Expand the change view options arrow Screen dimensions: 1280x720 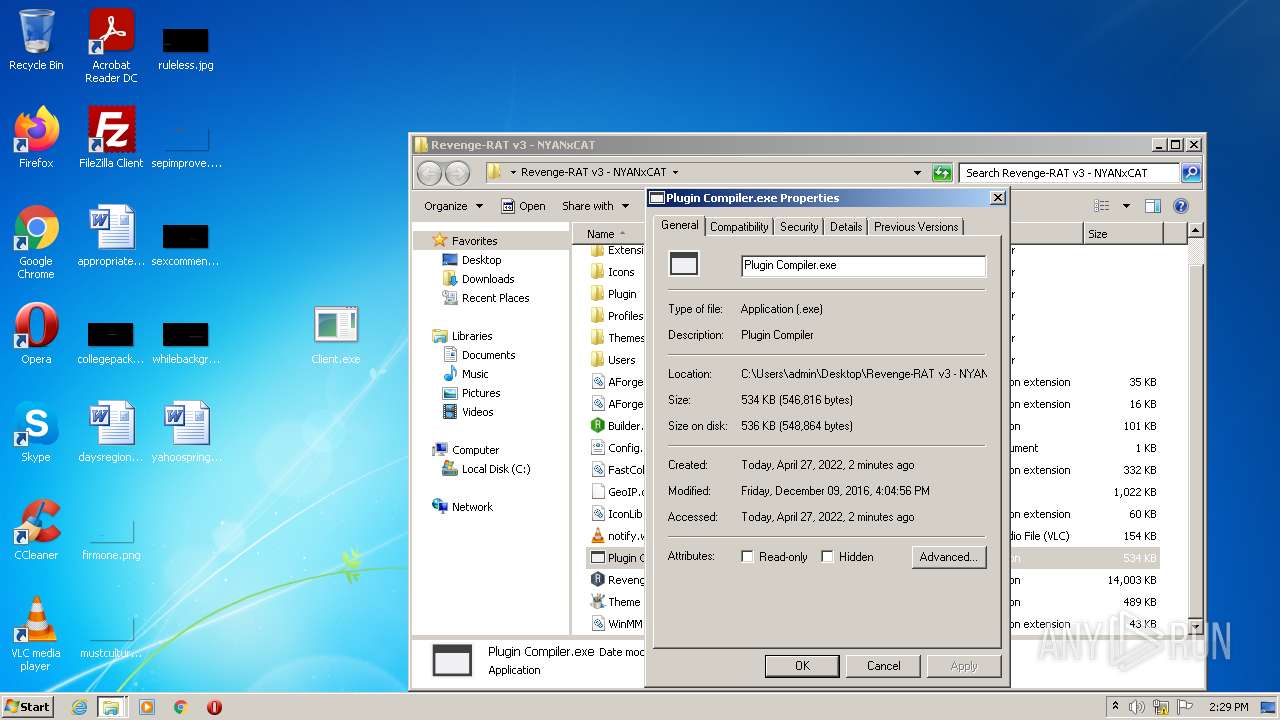[x=1125, y=206]
